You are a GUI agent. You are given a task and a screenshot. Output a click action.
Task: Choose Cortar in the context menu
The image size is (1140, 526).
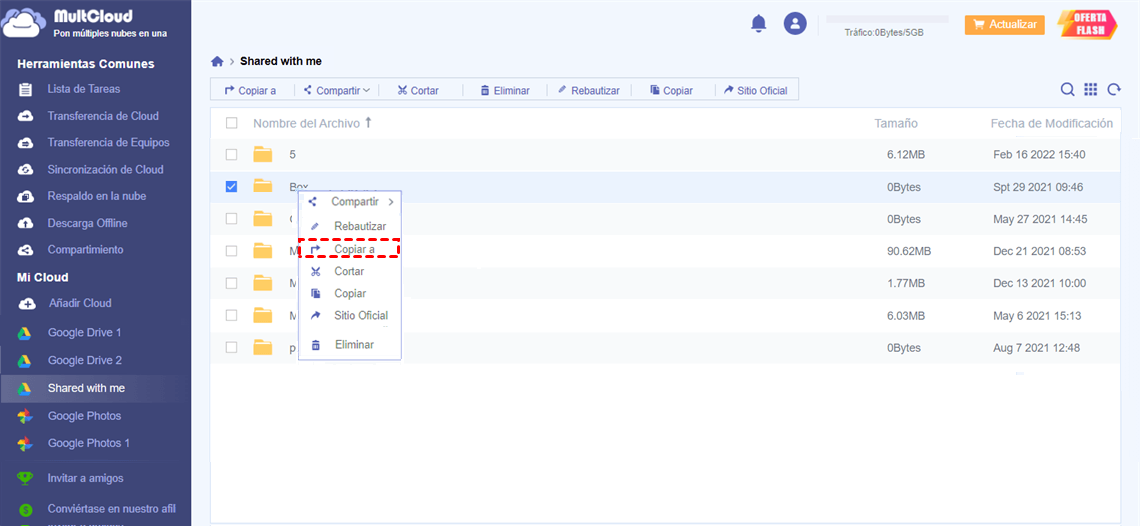350,271
